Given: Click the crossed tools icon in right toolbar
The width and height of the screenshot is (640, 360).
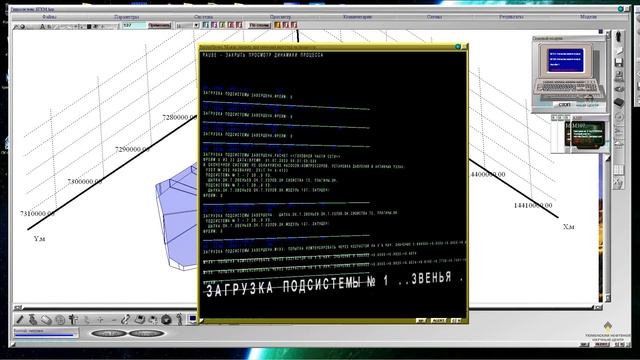Looking at the screenshot, I should pyautogui.click(x=618, y=183).
